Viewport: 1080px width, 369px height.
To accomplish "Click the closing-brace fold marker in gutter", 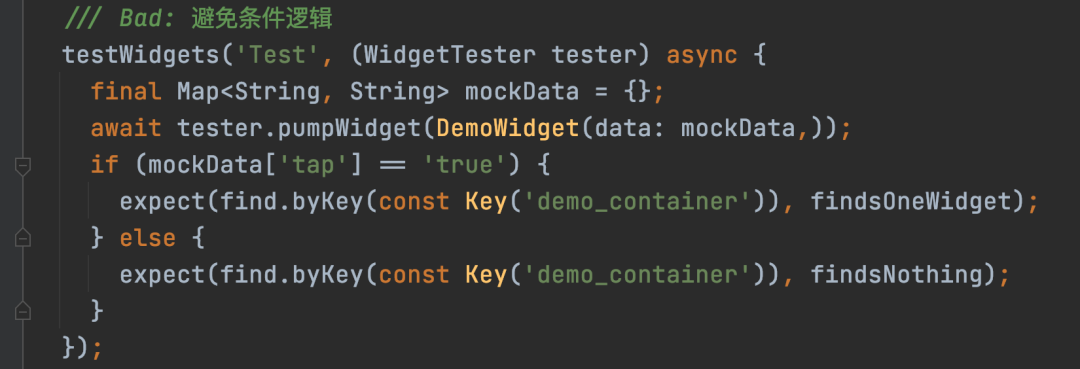I will click(x=23, y=311).
